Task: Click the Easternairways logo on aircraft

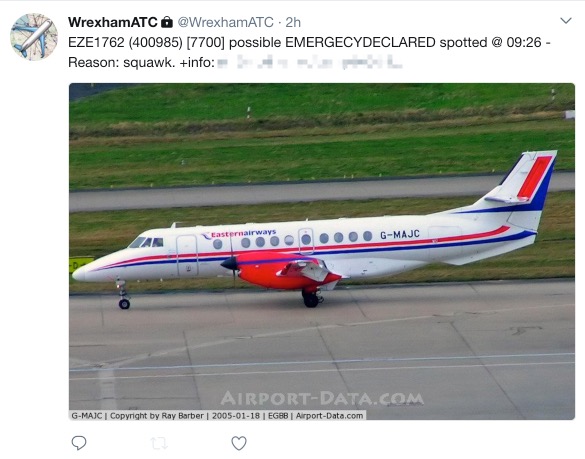Action: [x=239, y=234]
